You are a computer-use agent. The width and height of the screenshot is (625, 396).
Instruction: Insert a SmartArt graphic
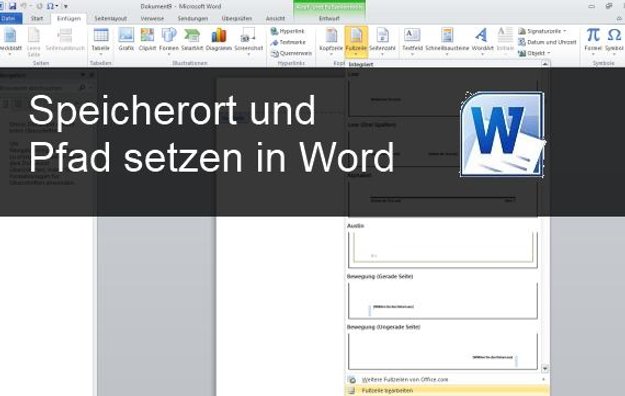[192, 40]
